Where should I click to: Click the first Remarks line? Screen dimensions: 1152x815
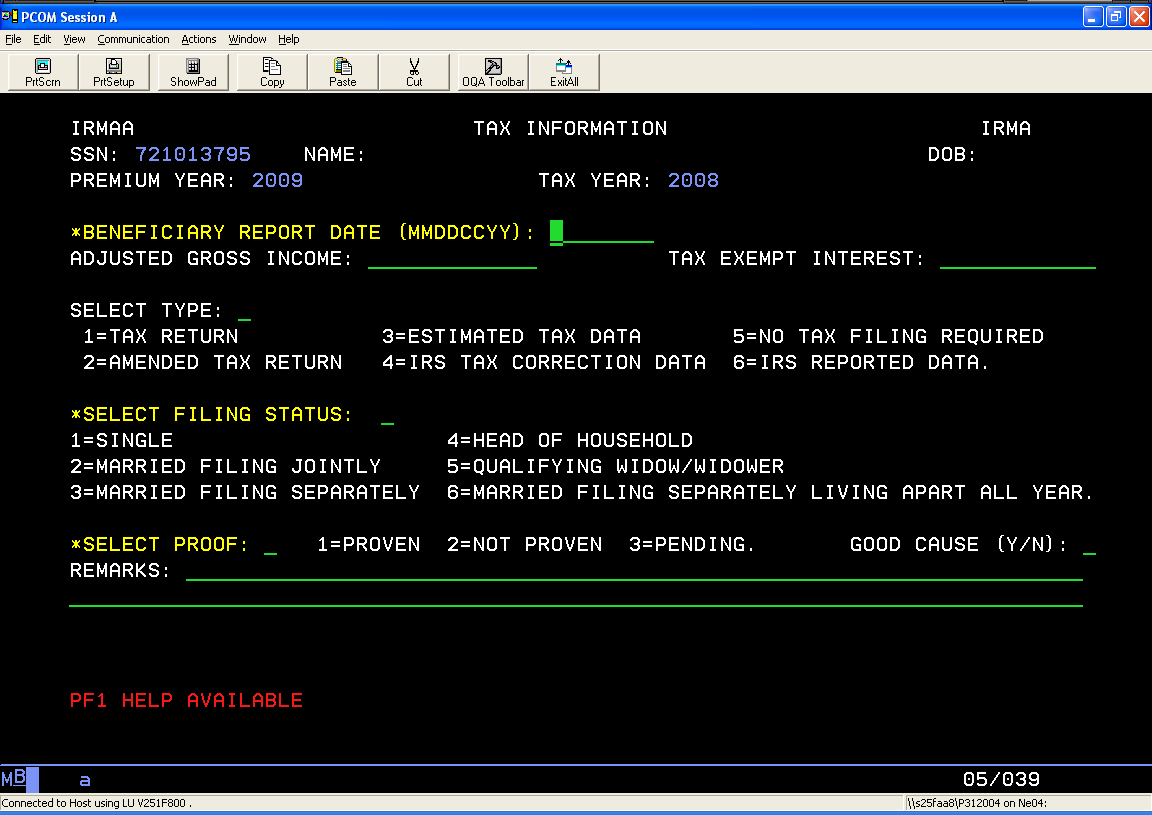pos(633,570)
